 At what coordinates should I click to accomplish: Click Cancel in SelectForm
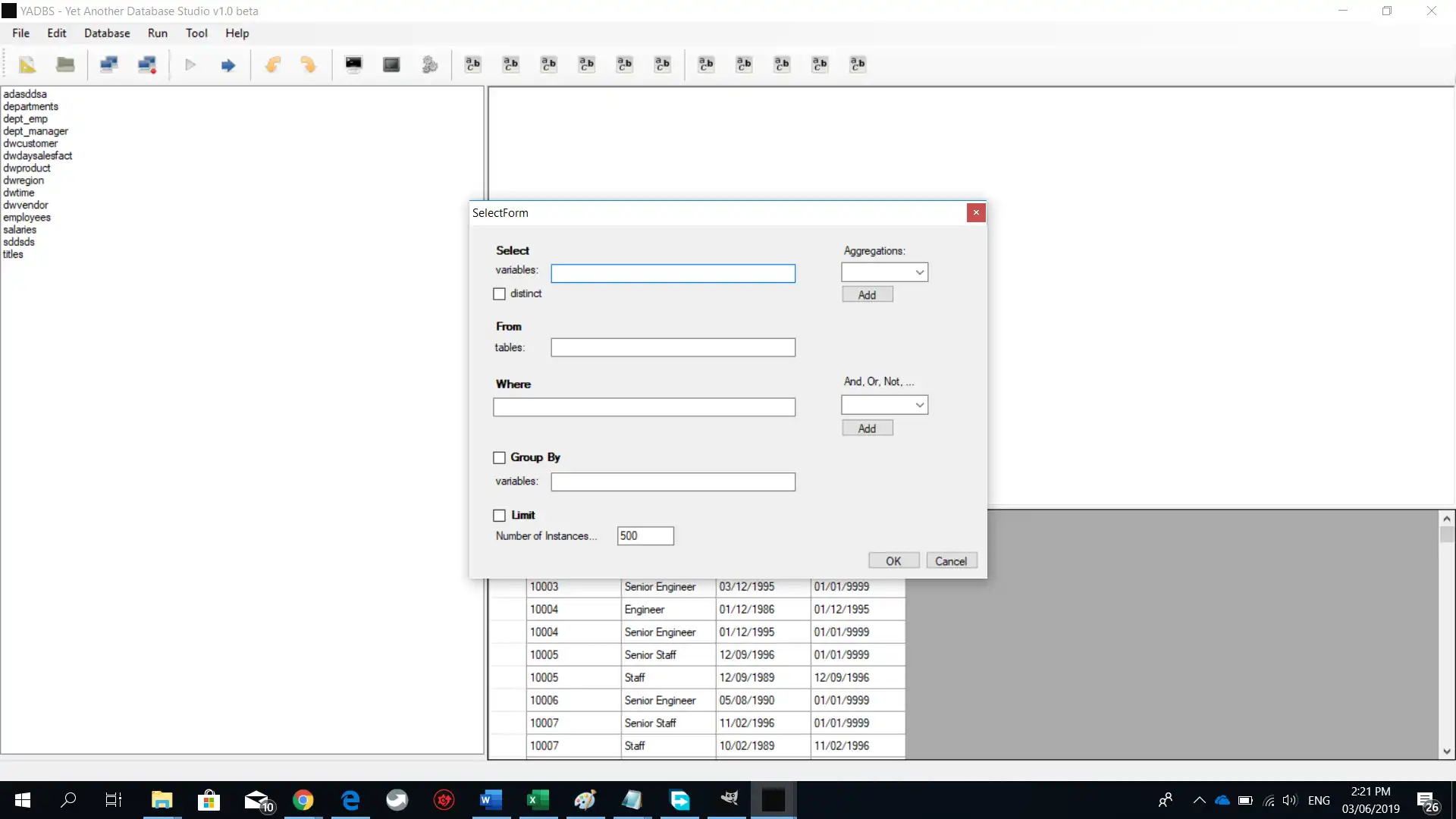[x=951, y=561]
